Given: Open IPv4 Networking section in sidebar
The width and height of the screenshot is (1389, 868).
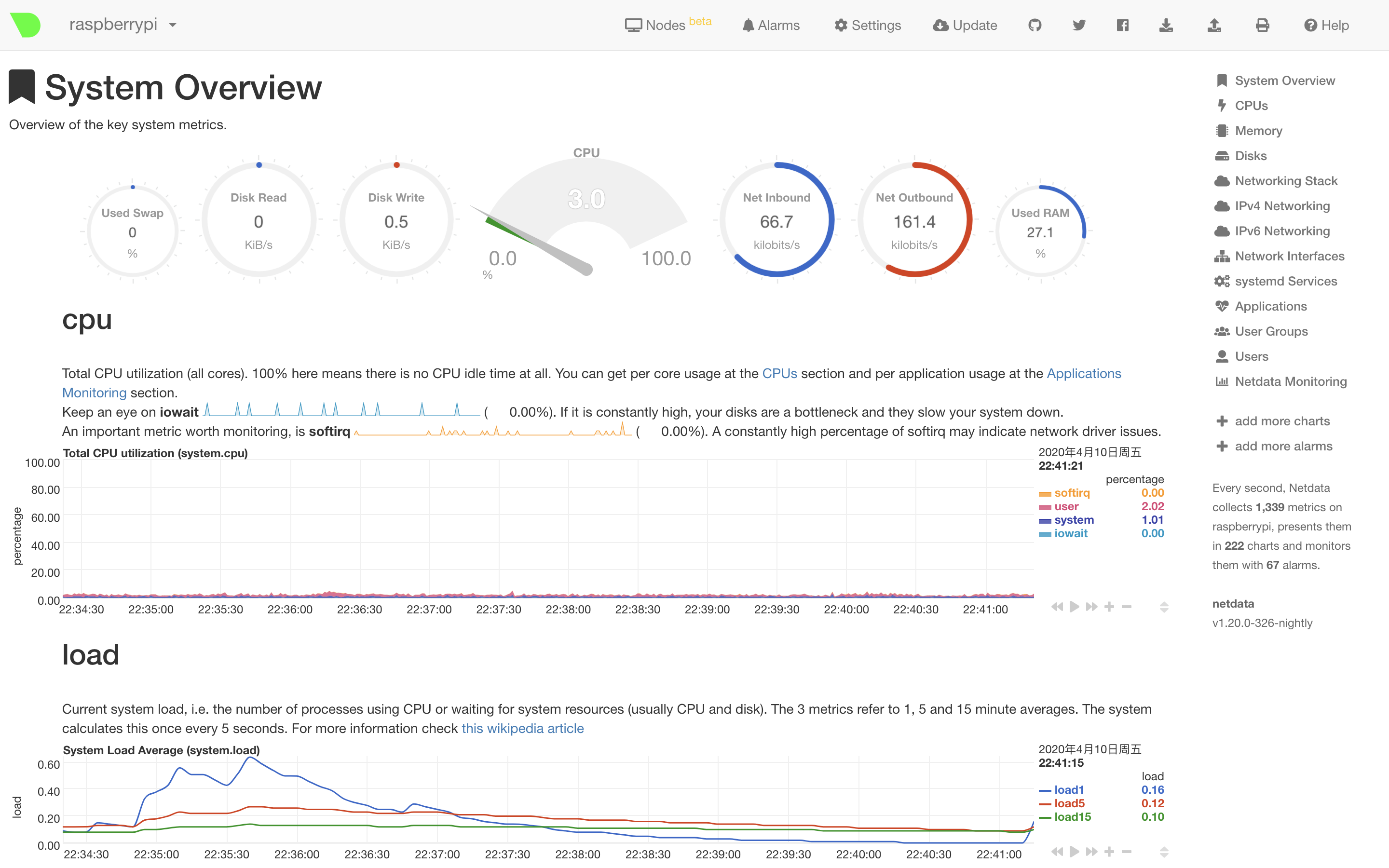Looking at the screenshot, I should pos(1272,206).
